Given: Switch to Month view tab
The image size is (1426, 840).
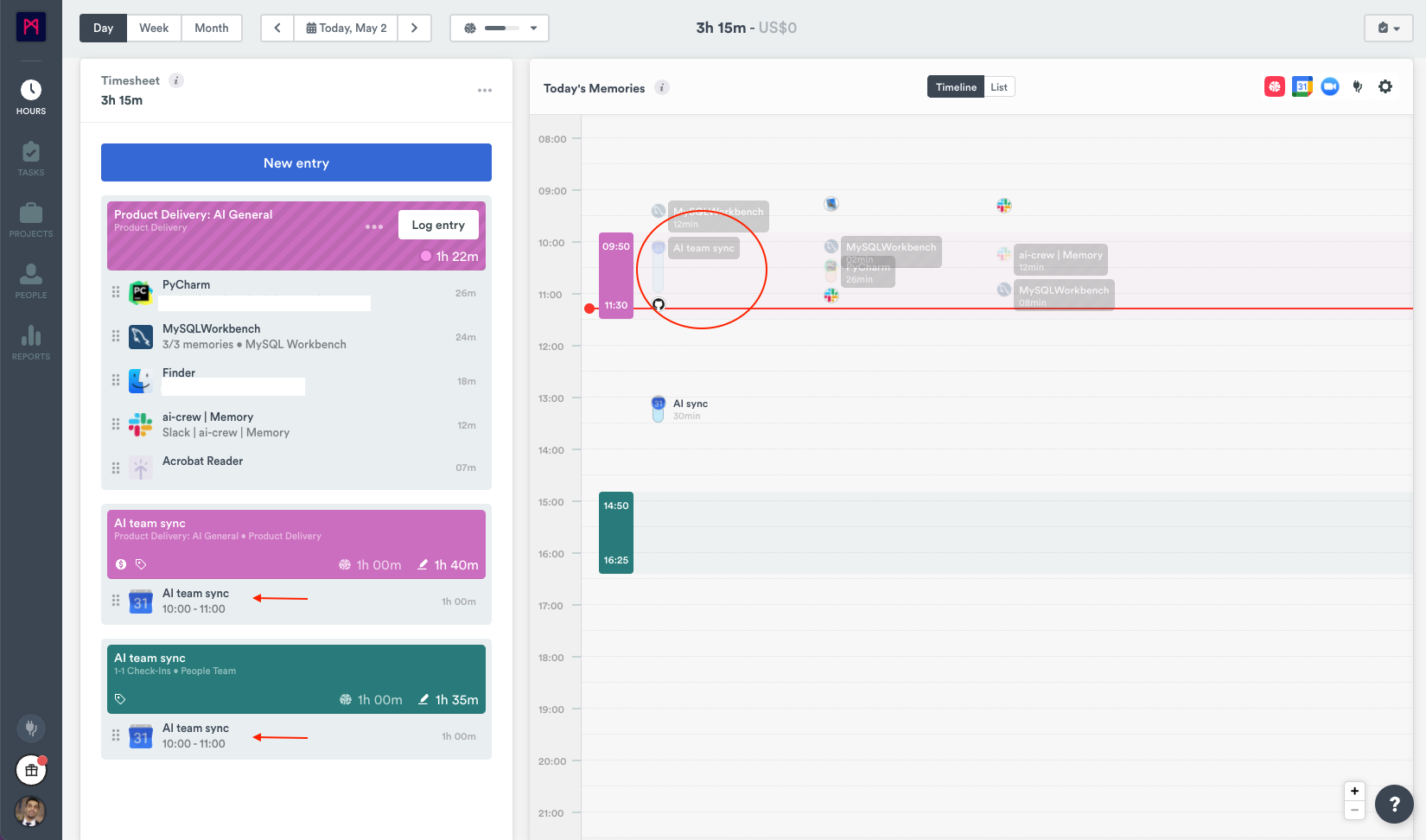Looking at the screenshot, I should pos(212,28).
